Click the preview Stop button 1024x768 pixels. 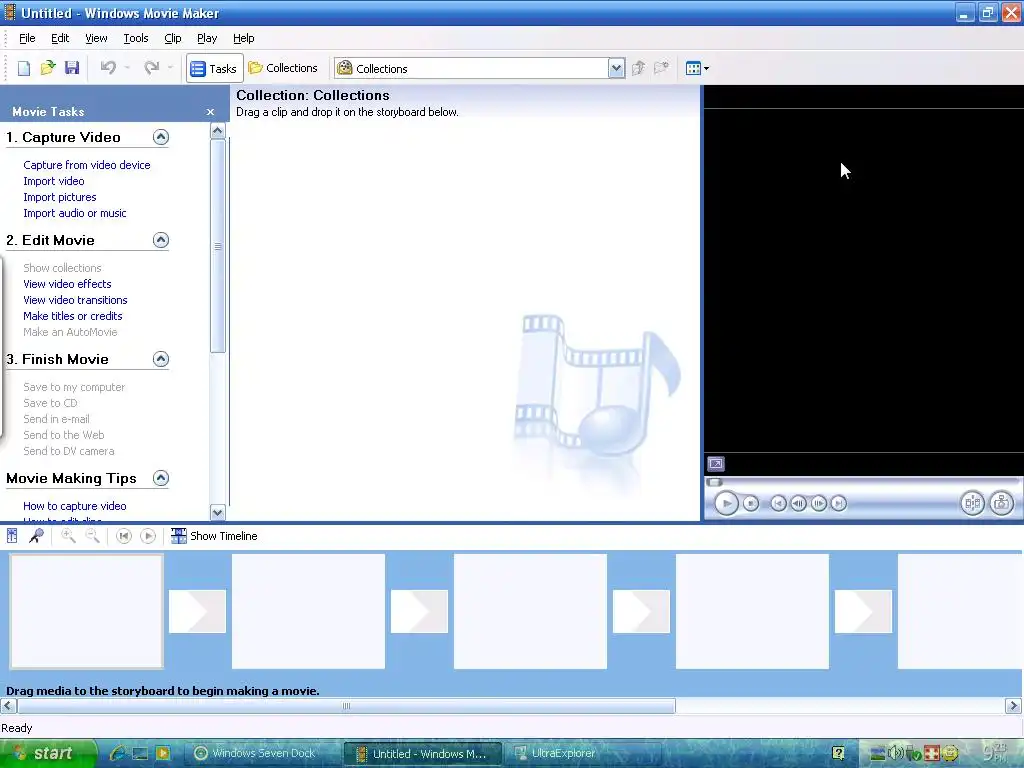[751, 504]
